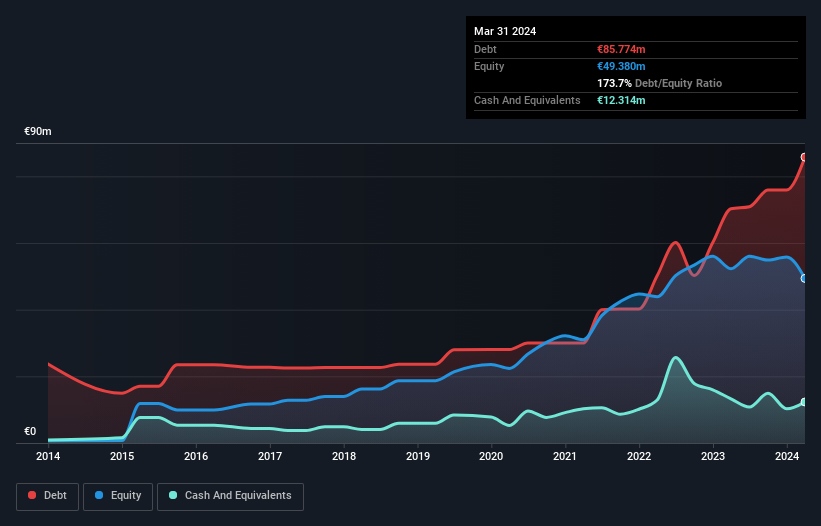Click the 2019 x-axis label

click(418, 456)
